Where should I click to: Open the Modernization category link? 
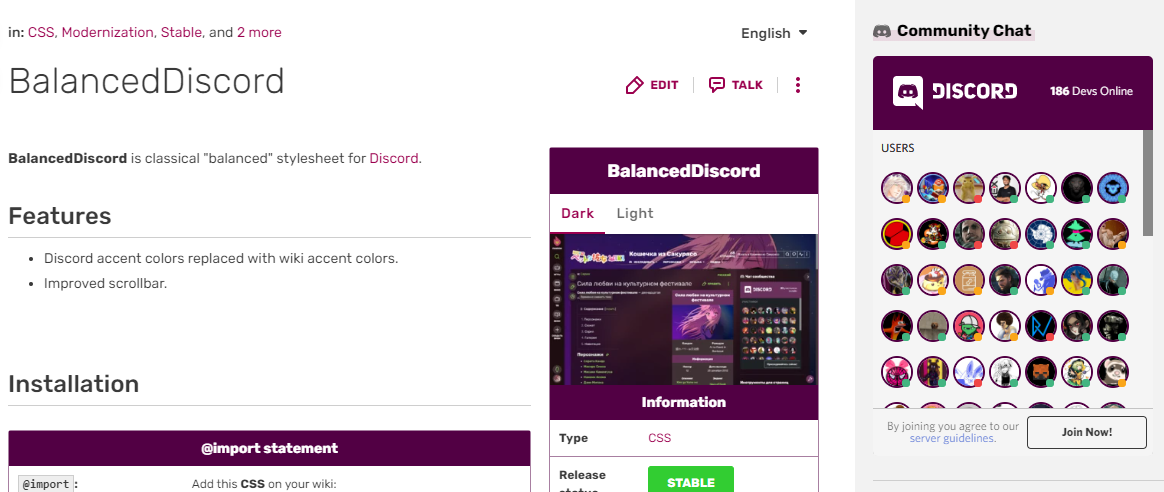coord(108,32)
